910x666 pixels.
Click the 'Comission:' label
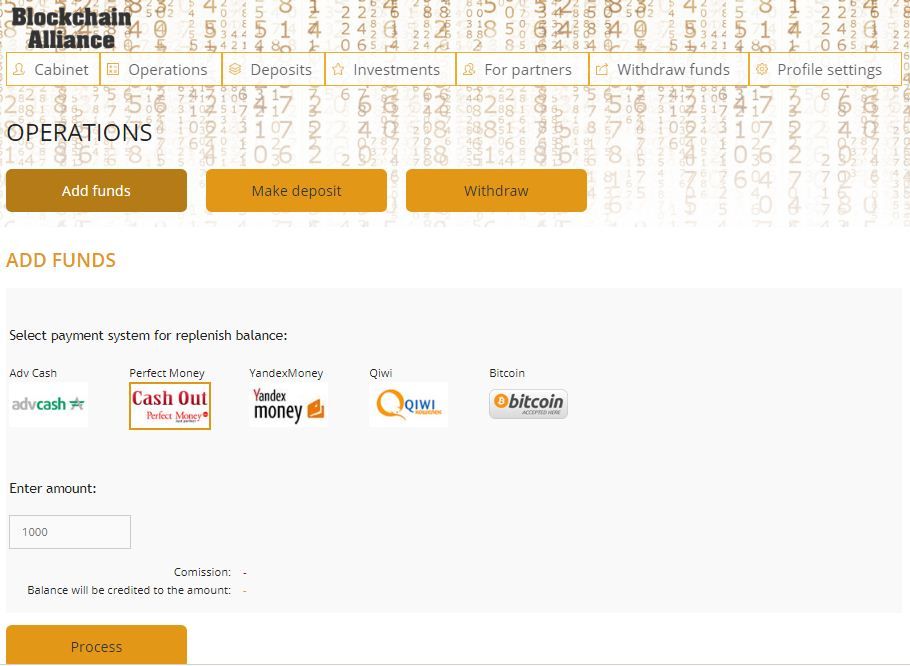pyautogui.click(x=203, y=572)
